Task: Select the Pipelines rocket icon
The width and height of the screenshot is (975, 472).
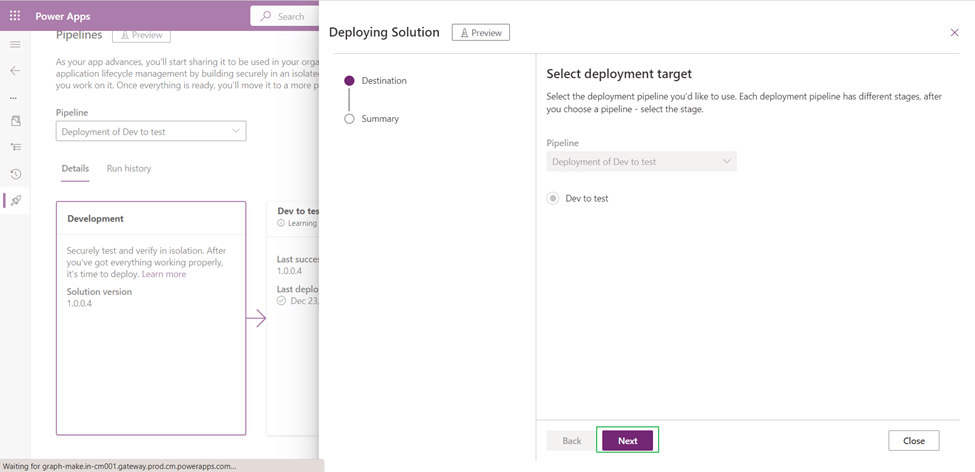Action: pyautogui.click(x=16, y=201)
